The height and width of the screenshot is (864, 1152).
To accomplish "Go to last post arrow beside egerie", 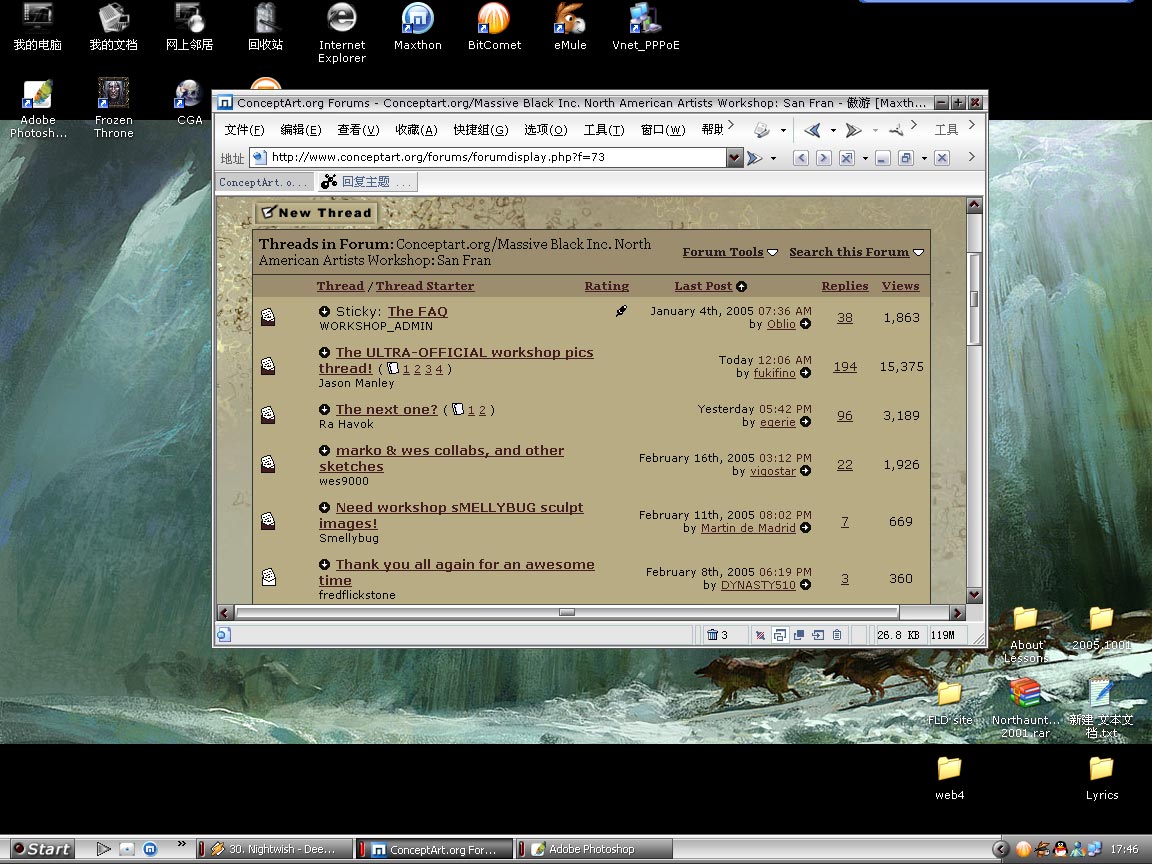I will [x=805, y=422].
